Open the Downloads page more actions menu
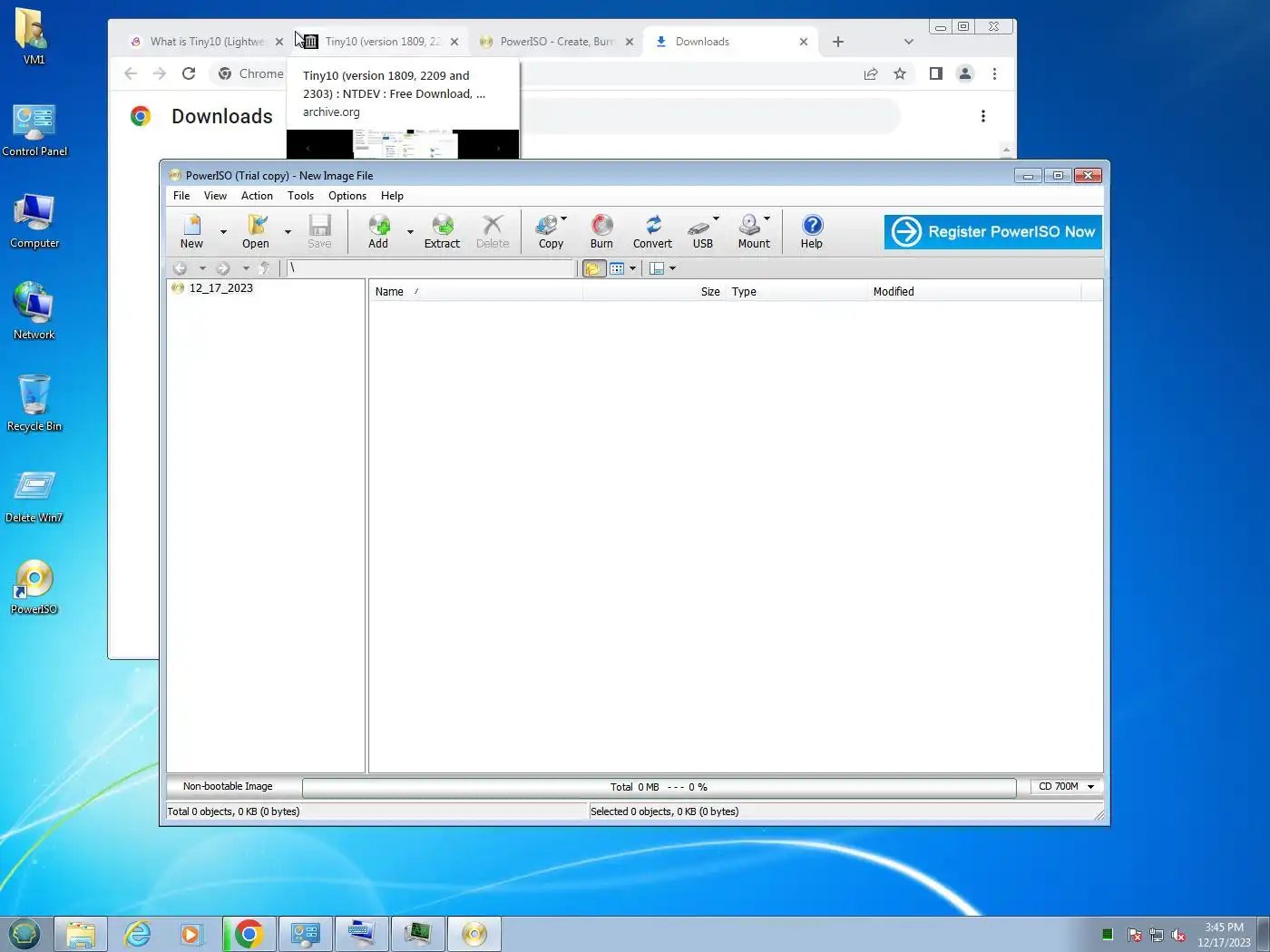Screen dimensions: 1270x952 coord(983,116)
